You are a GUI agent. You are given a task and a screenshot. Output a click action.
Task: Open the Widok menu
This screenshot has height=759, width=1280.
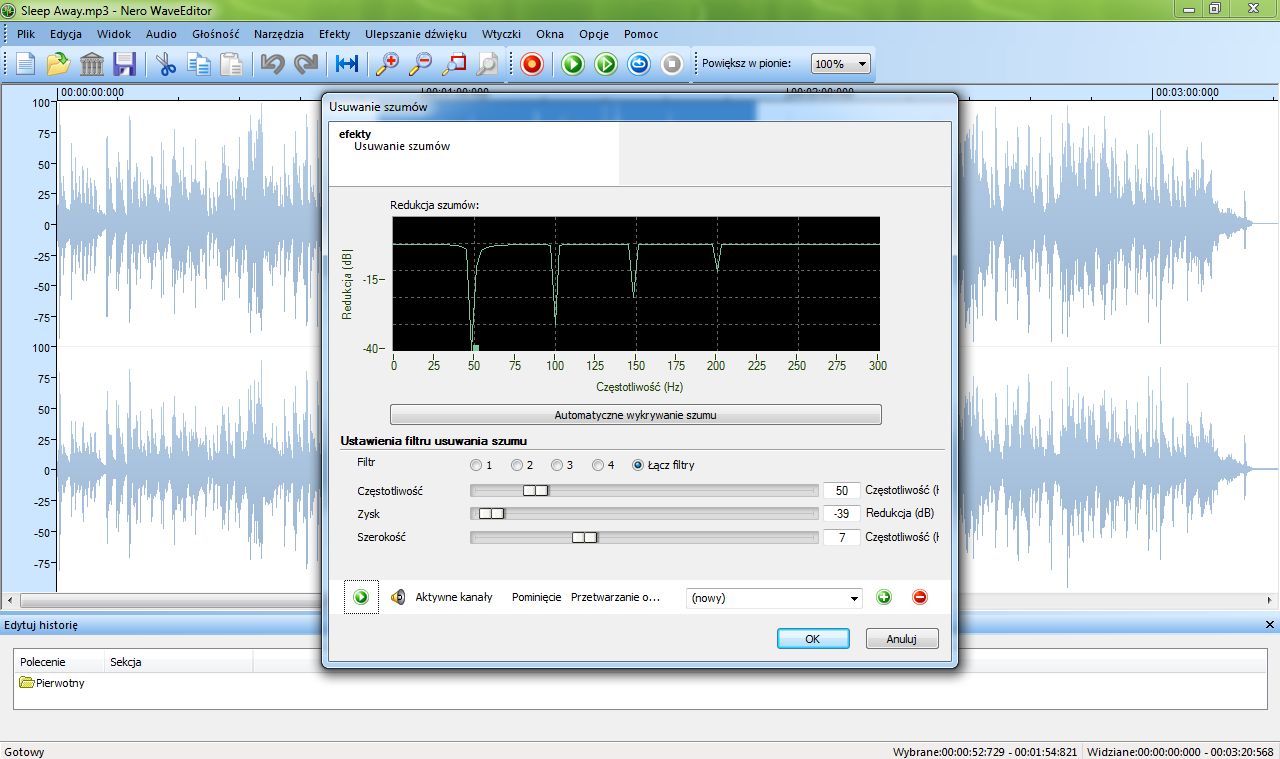pos(114,34)
